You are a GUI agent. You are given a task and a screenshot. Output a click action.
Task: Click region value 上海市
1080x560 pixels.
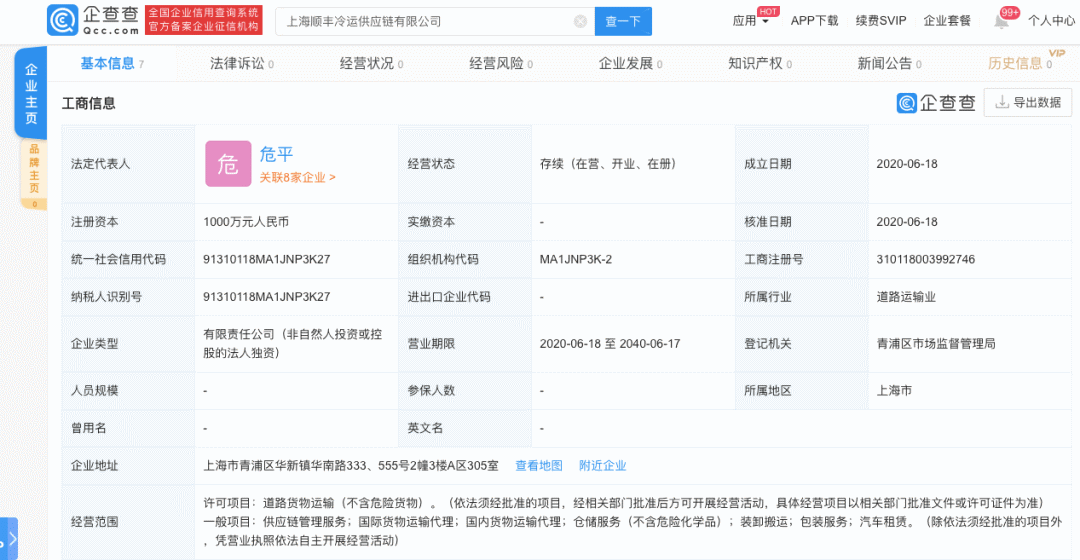(894, 391)
